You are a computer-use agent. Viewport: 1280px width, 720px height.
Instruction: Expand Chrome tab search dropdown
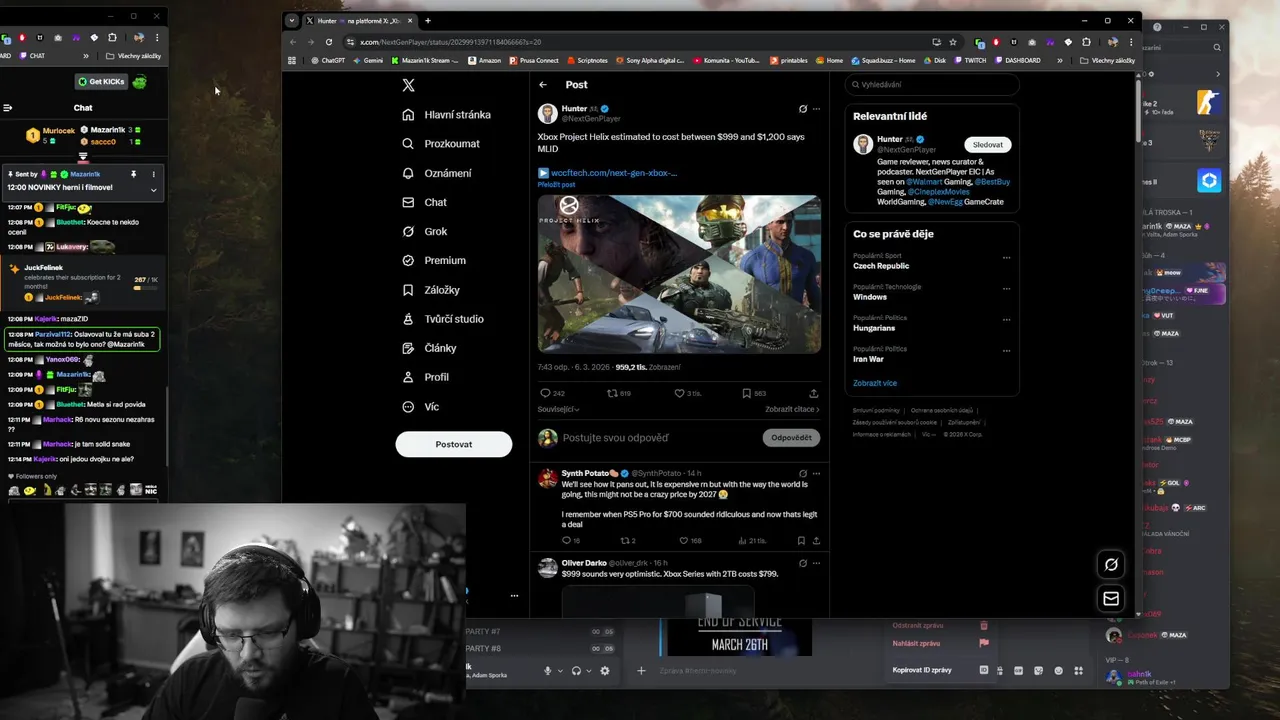point(291,20)
